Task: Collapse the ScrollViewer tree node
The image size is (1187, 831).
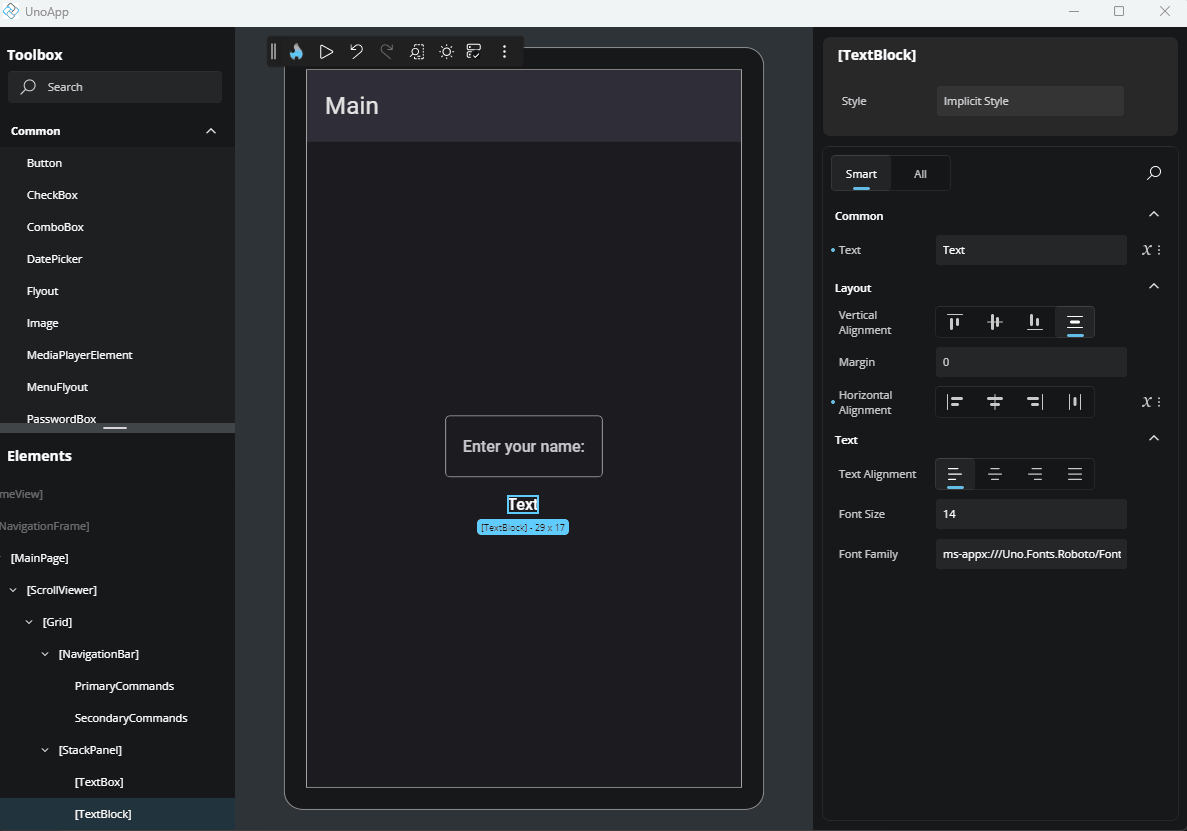Action: pos(13,589)
